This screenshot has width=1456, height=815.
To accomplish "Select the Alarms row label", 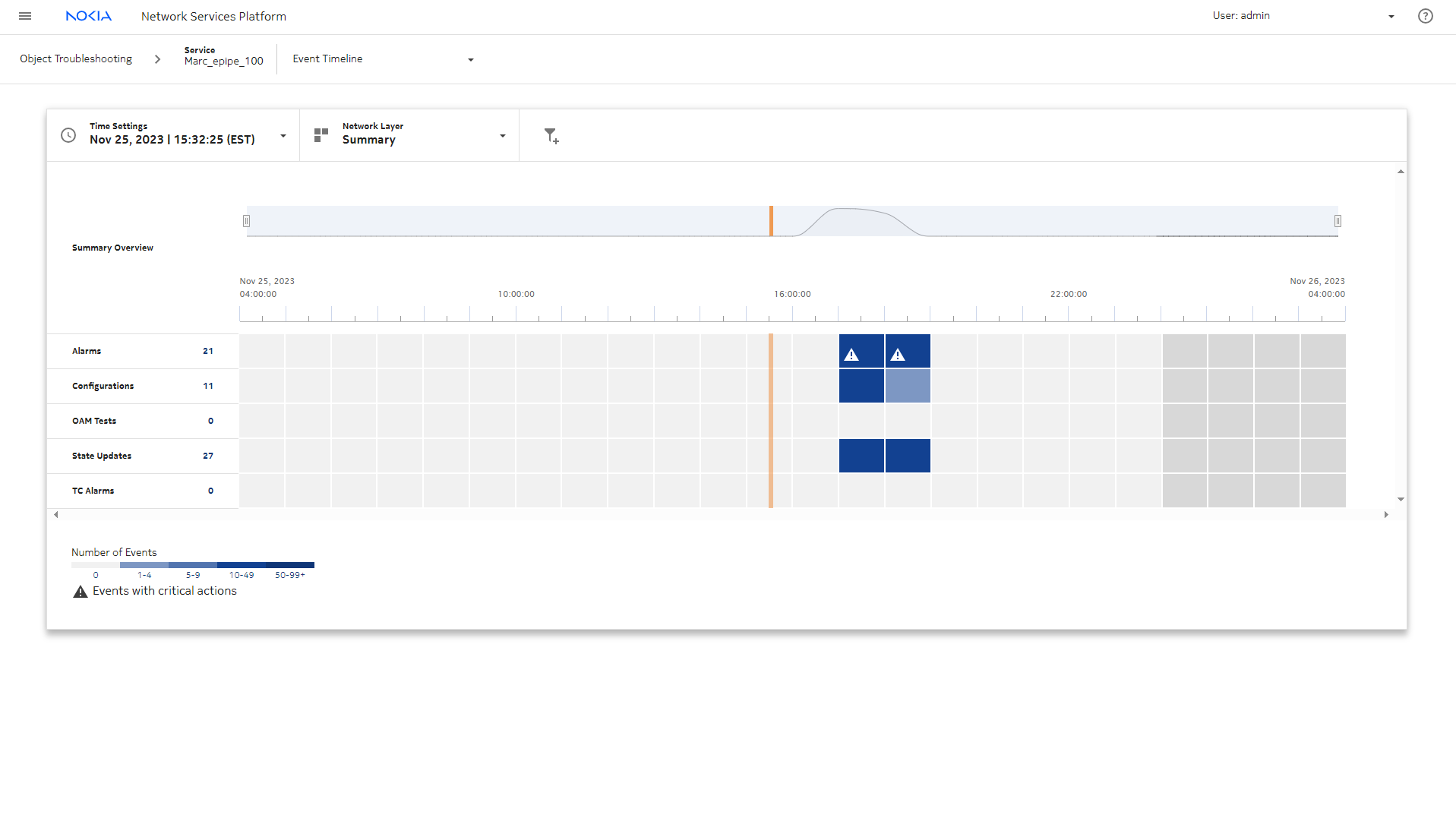I will tap(87, 351).
